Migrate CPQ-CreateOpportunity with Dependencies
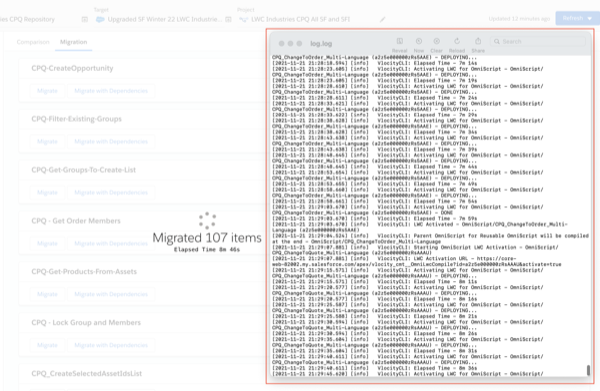Viewport: 600px width, 391px height. 111,91
